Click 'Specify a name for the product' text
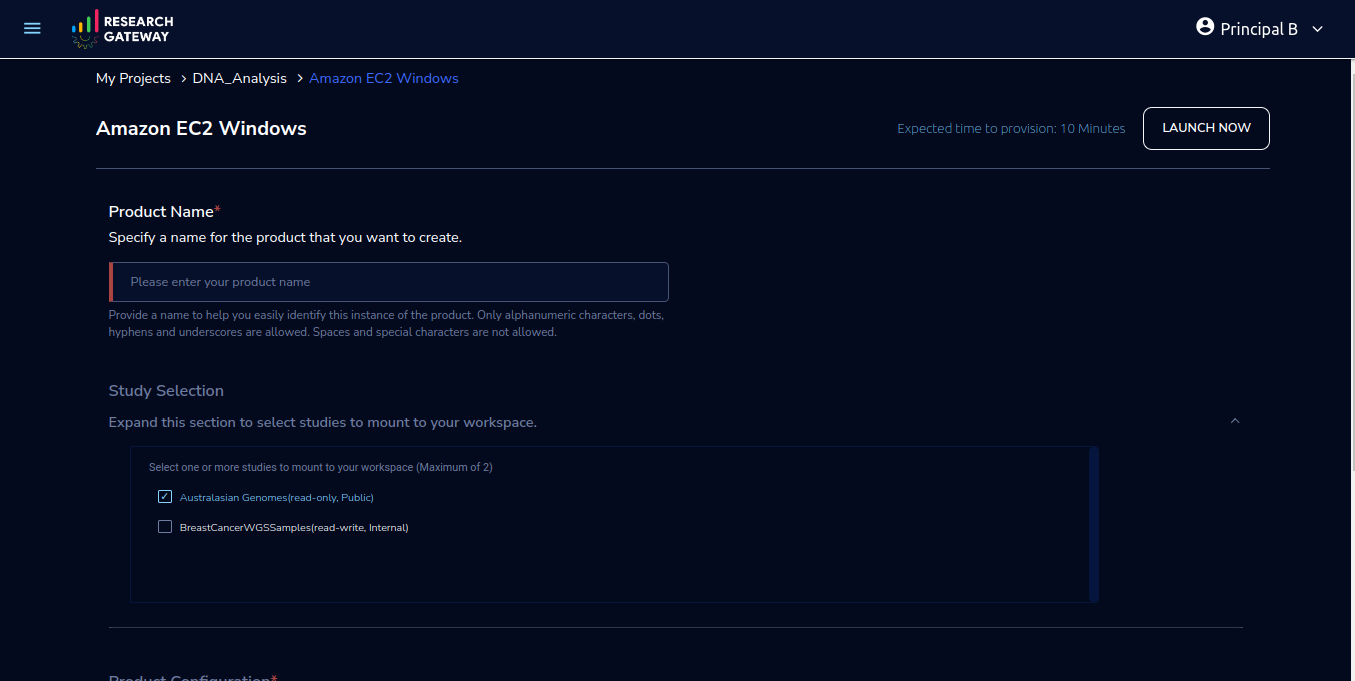Image resolution: width=1355 pixels, height=681 pixels. tap(285, 237)
